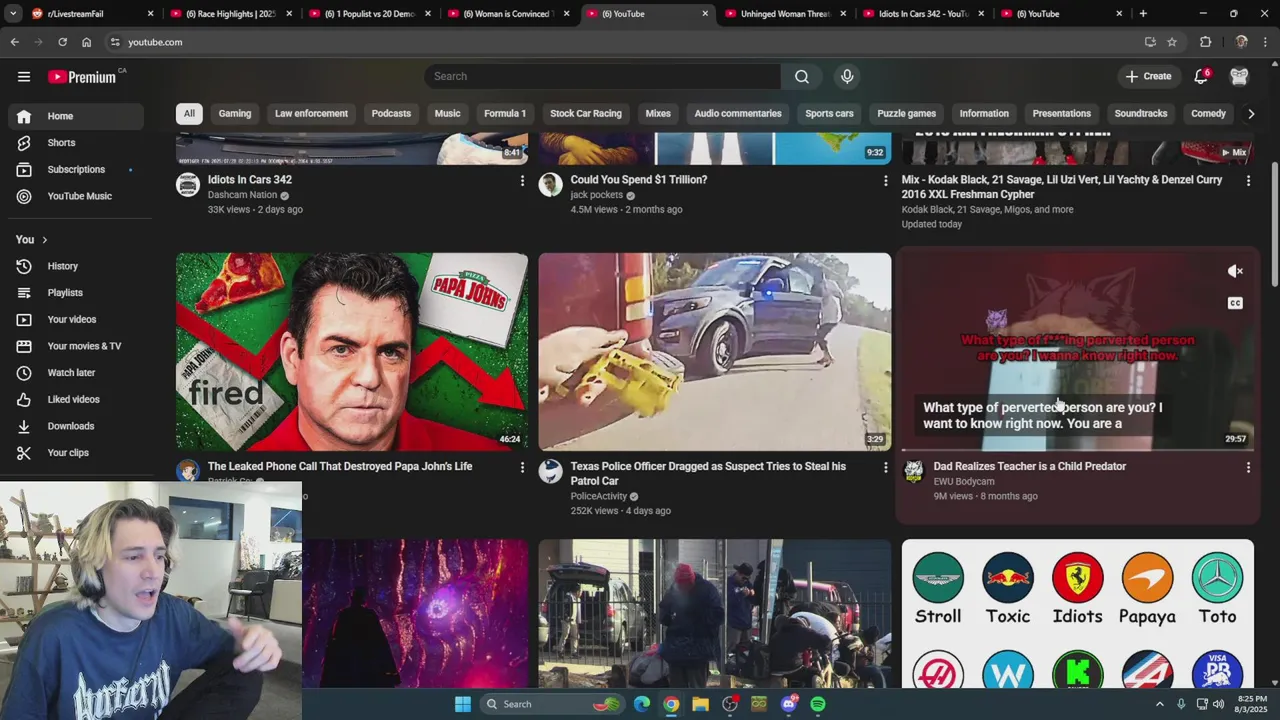Screen dimensions: 1280x720
Task: Select the Podcasts chip
Action: 391,114
